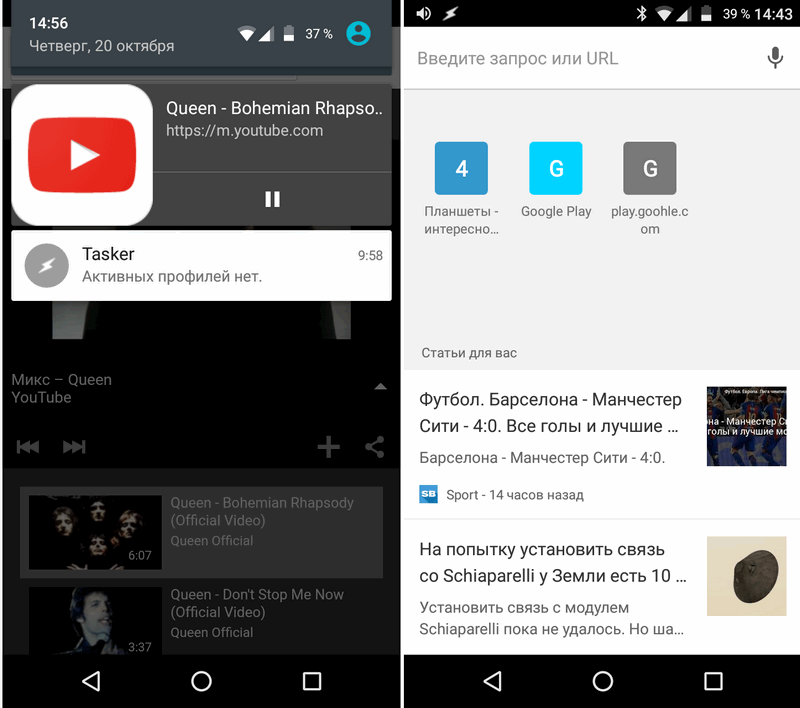800x708 pixels.
Task: Tap the Sport - 14 часов назад label
Action: click(515, 495)
